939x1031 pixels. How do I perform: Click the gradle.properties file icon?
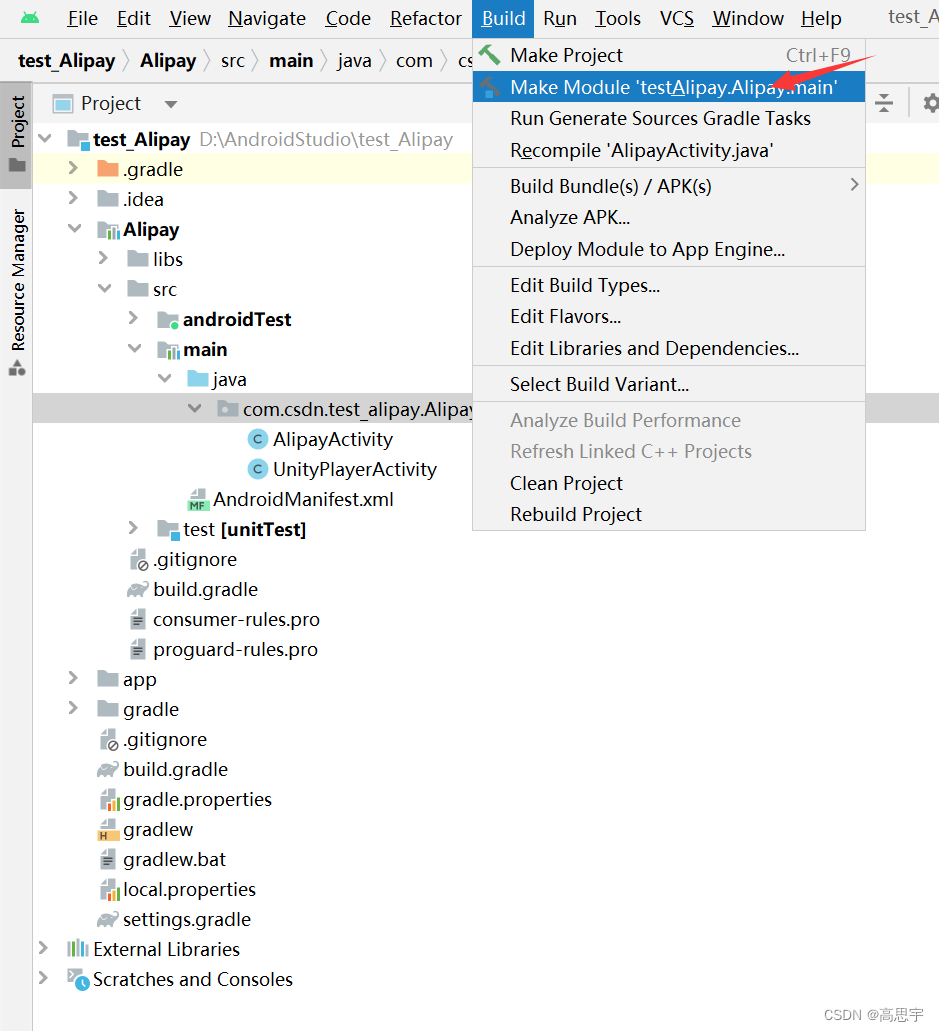[x=110, y=800]
